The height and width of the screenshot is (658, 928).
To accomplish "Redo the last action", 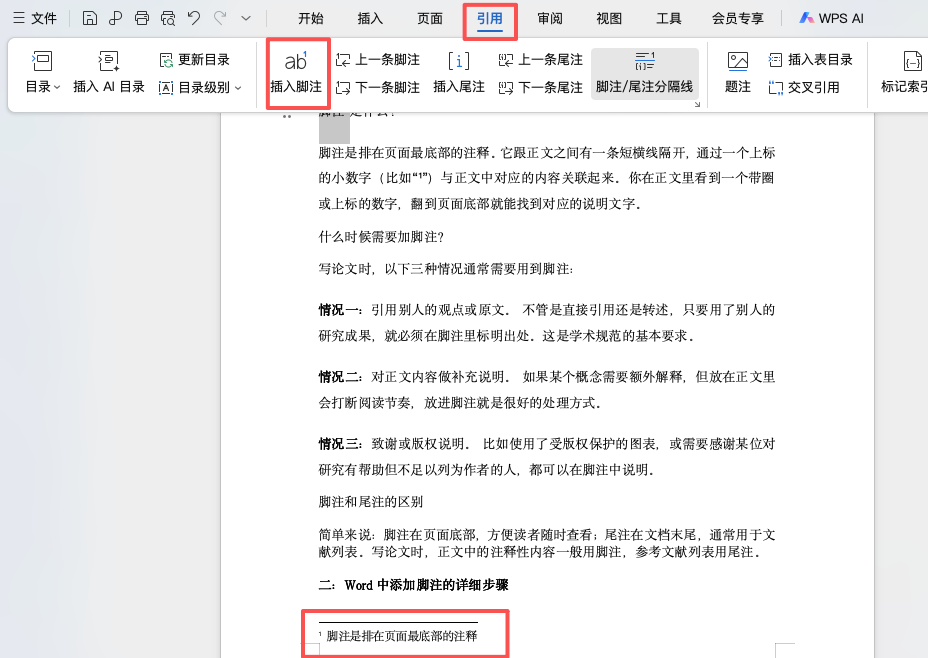I will tap(220, 18).
